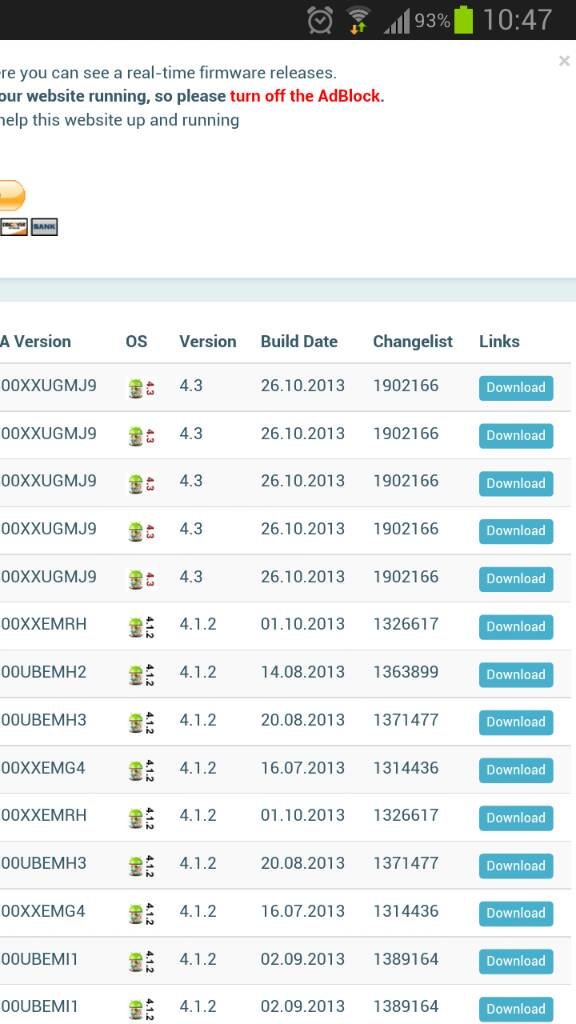
Task: Tap 'real-time firmware releases' notice text
Action: point(231,72)
